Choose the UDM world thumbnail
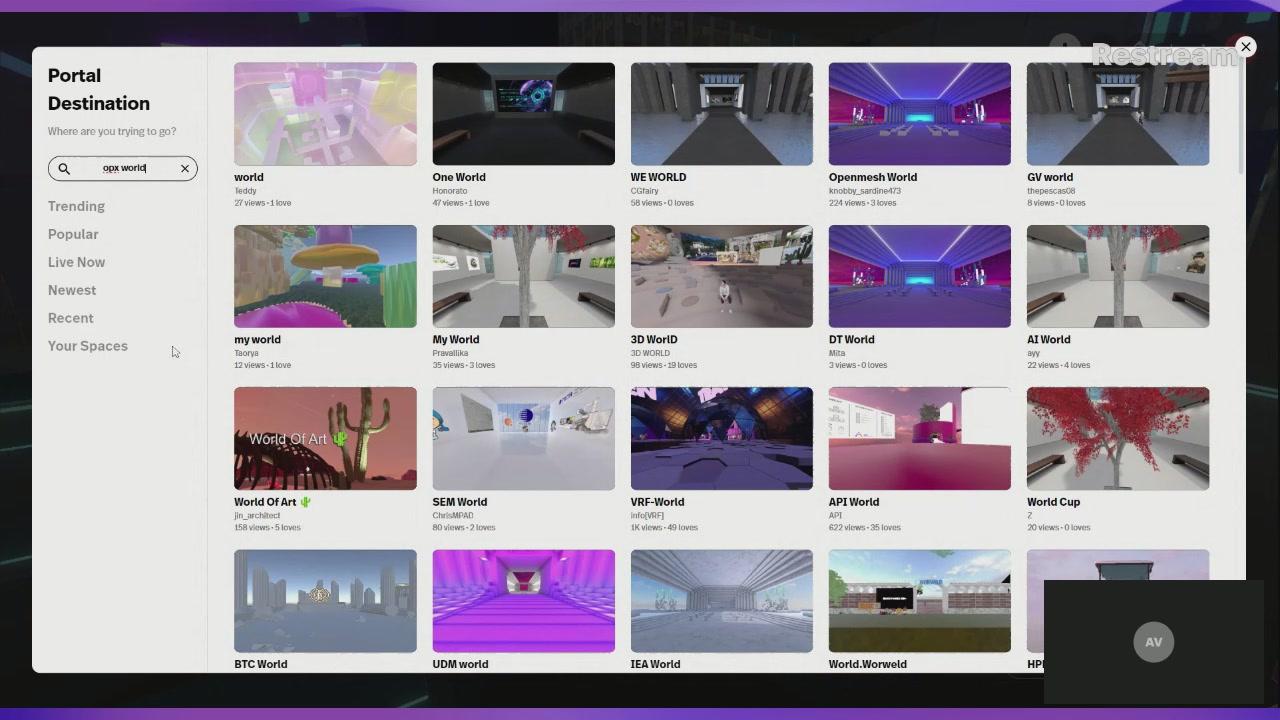Screen dimensions: 1280x720 tap(523, 600)
